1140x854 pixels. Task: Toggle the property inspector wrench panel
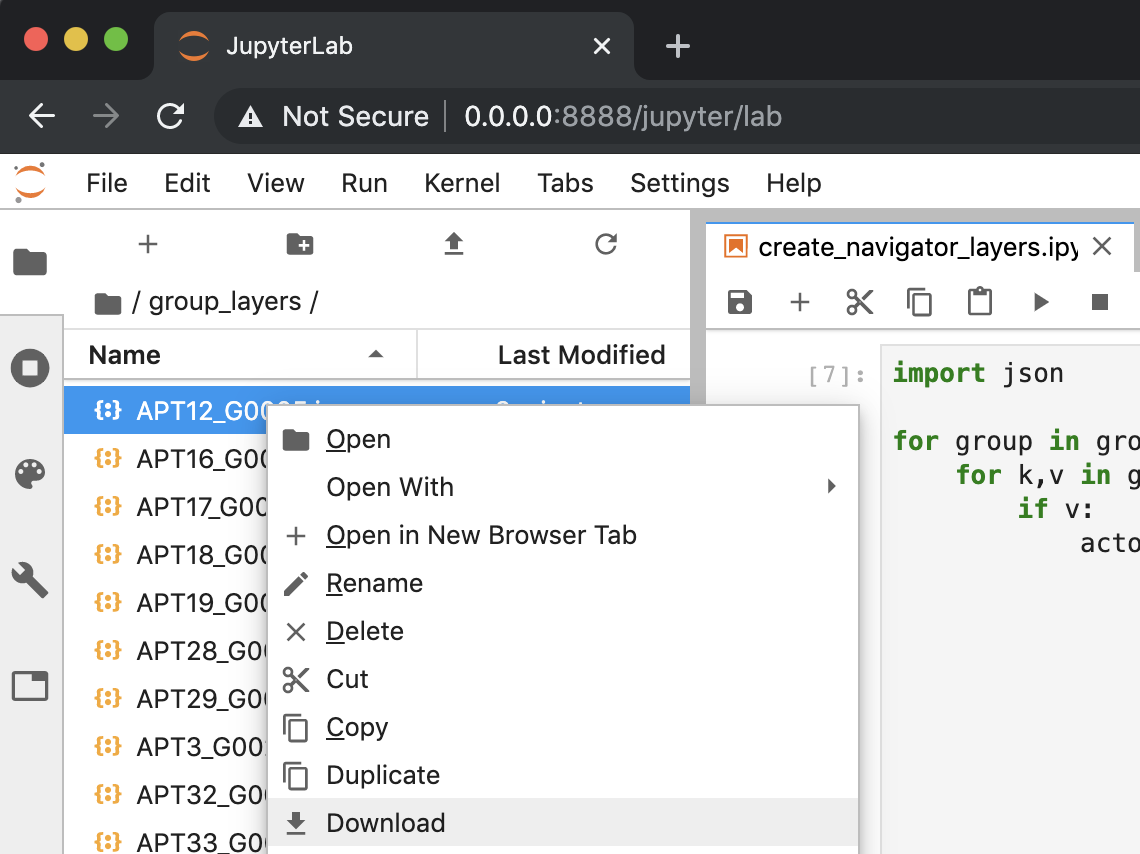click(30, 580)
